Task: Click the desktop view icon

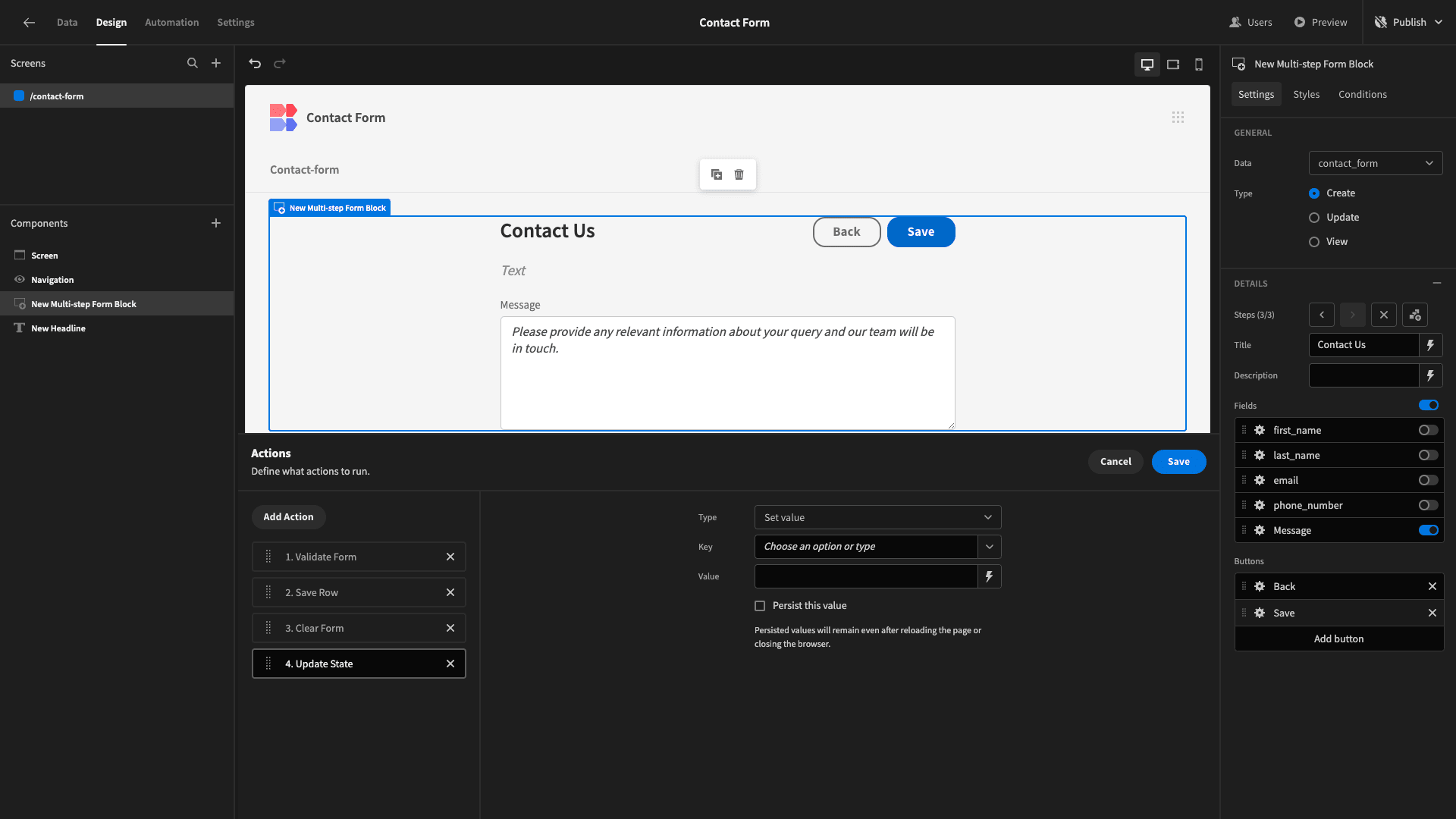Action: pos(1147,64)
